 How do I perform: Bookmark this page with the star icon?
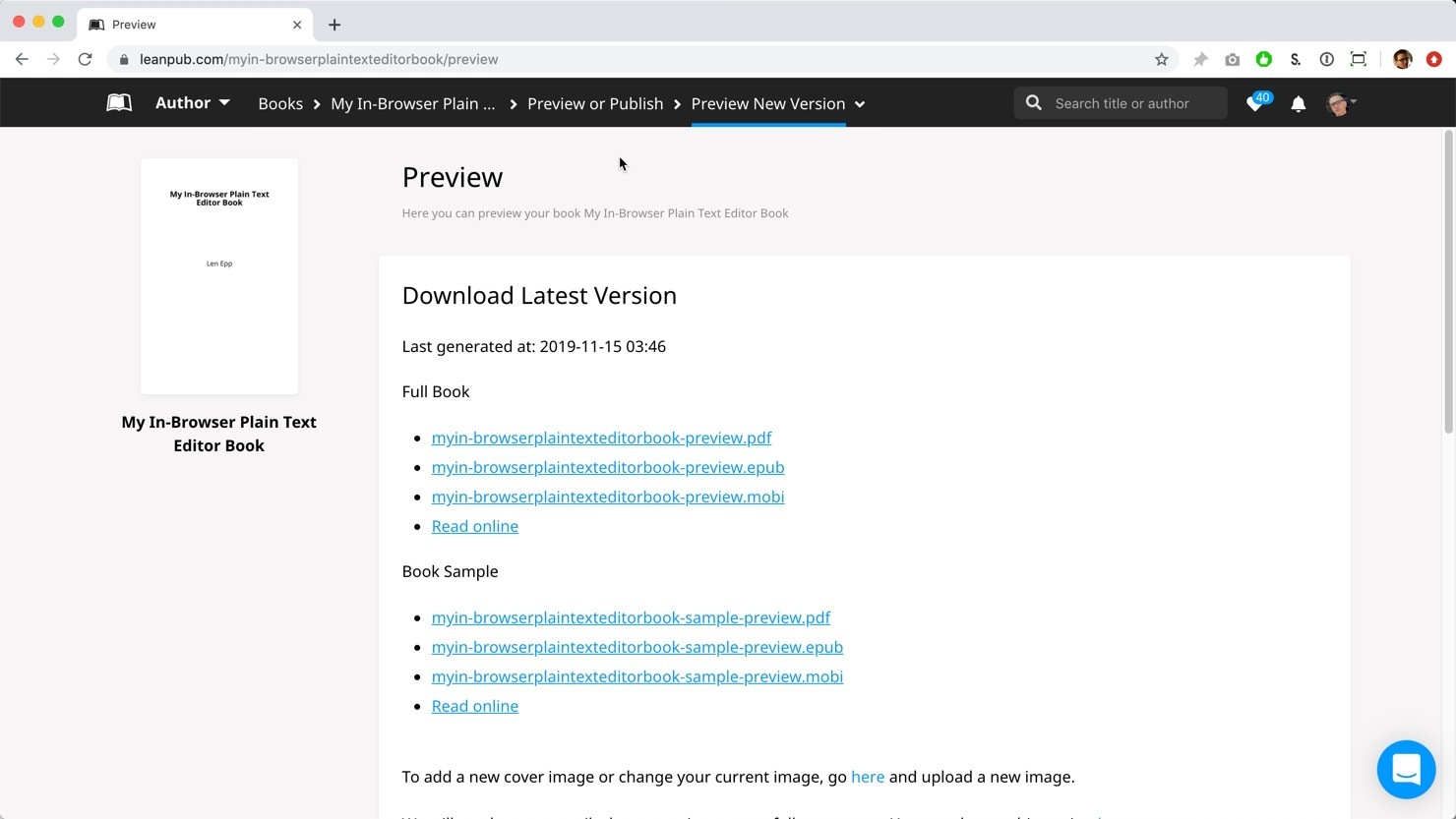[x=1161, y=59]
